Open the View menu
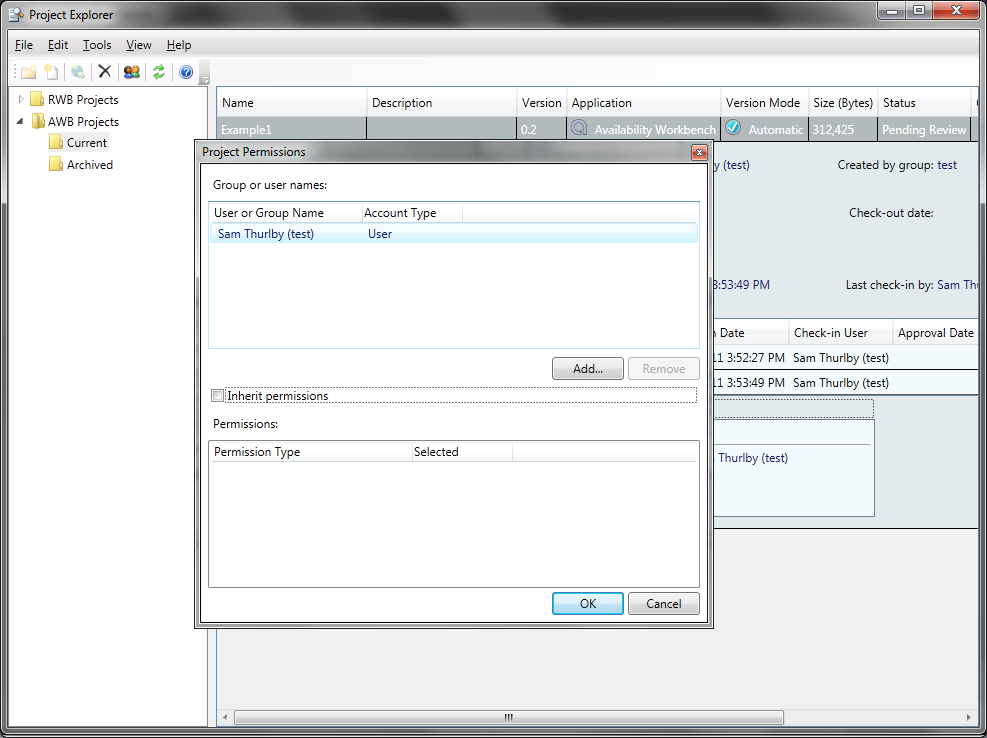 (139, 45)
